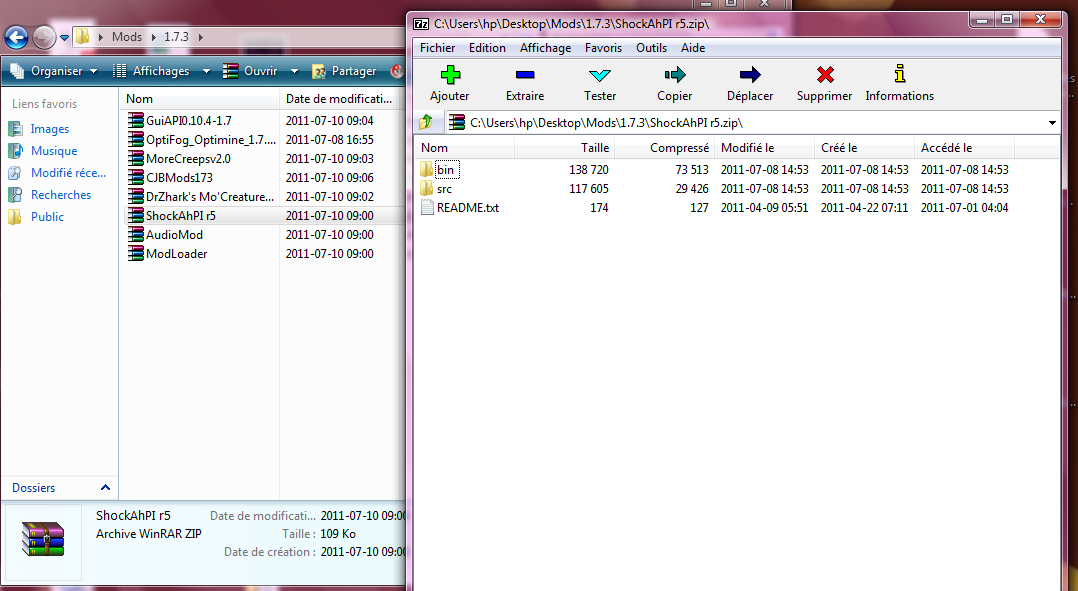The height and width of the screenshot is (591, 1078).
Task: Sort Explorer by Date de modification column
Action: pos(342,99)
